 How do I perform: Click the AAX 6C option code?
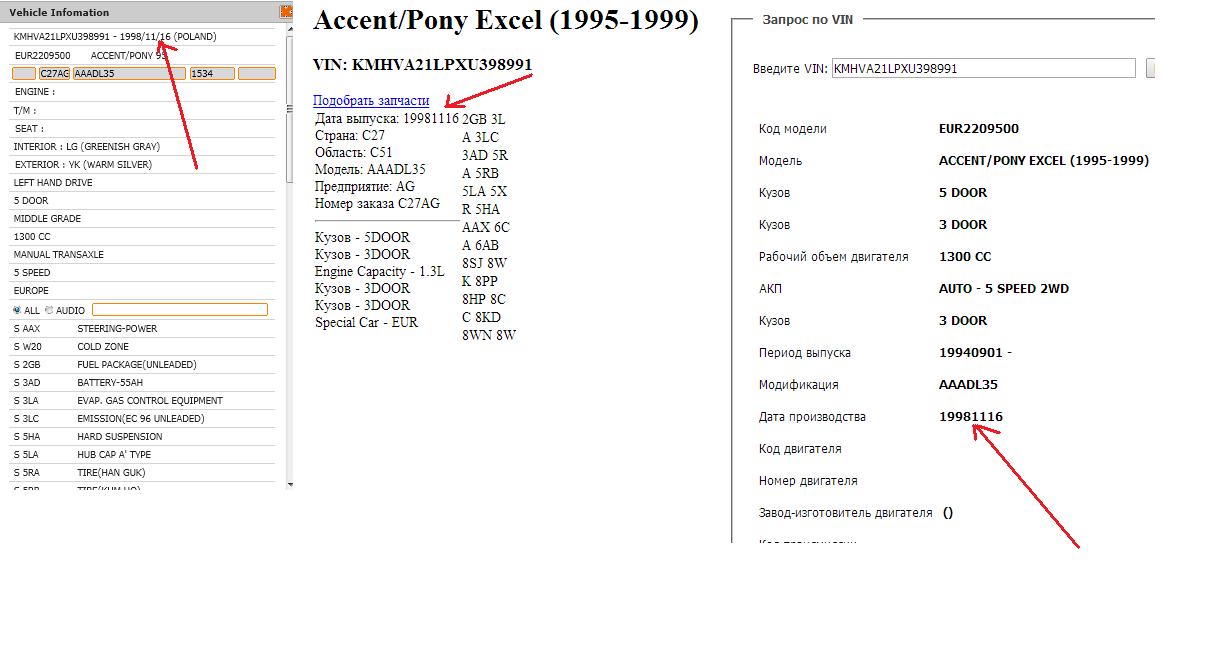486,227
